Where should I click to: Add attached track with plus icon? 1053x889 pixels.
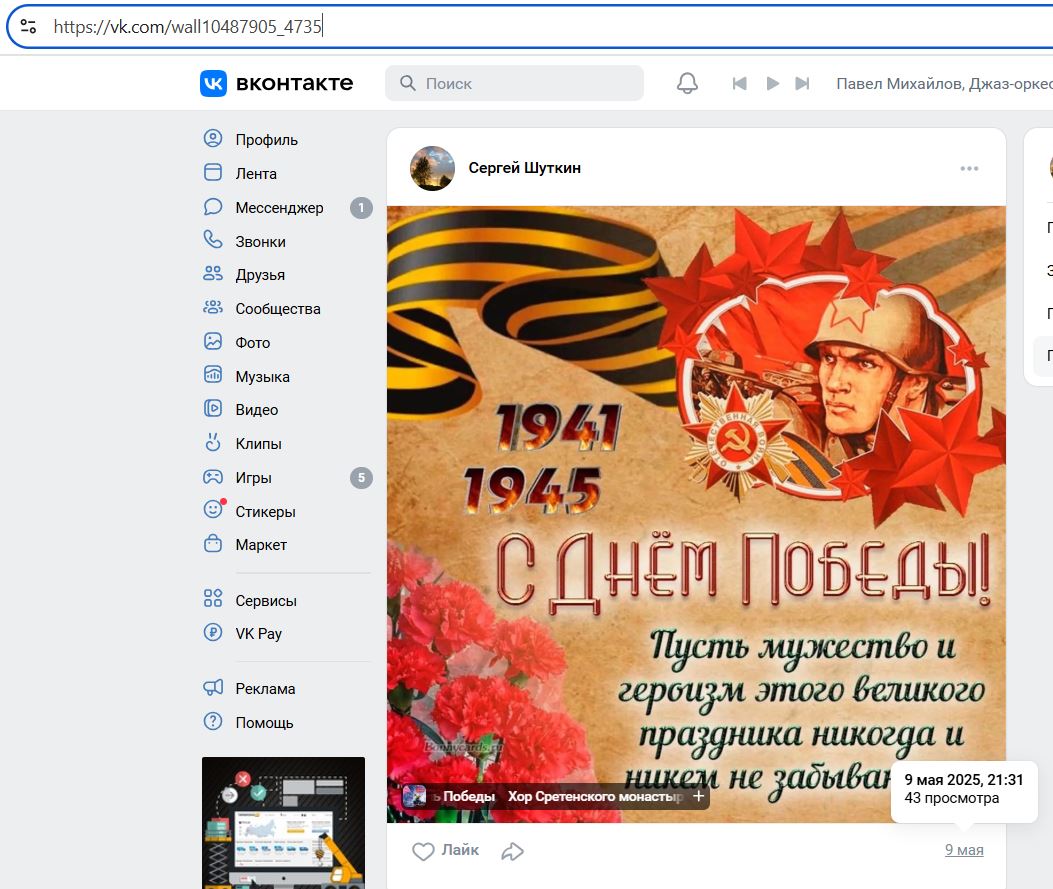coord(698,796)
